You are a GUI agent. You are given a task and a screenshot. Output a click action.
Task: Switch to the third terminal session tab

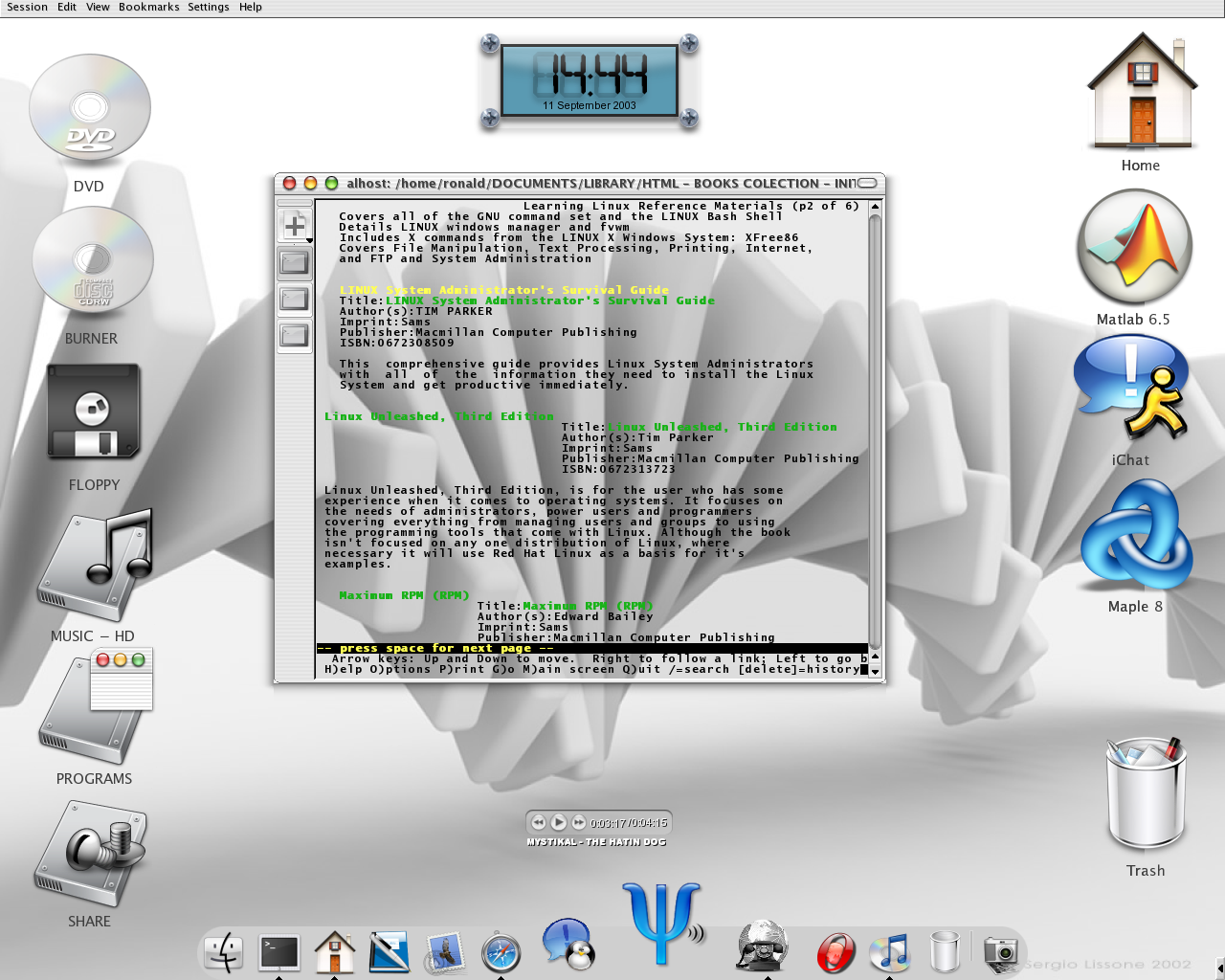(295, 335)
